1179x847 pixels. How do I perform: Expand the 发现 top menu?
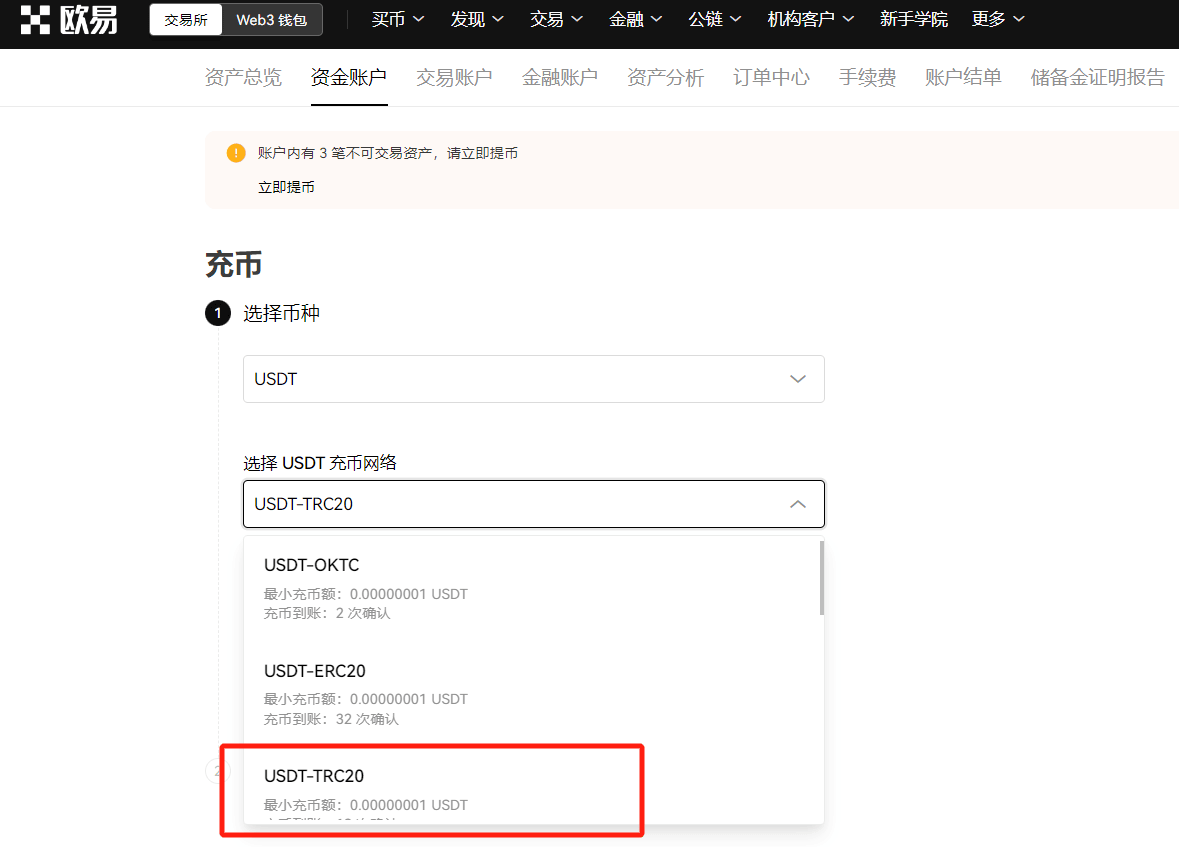pos(477,19)
